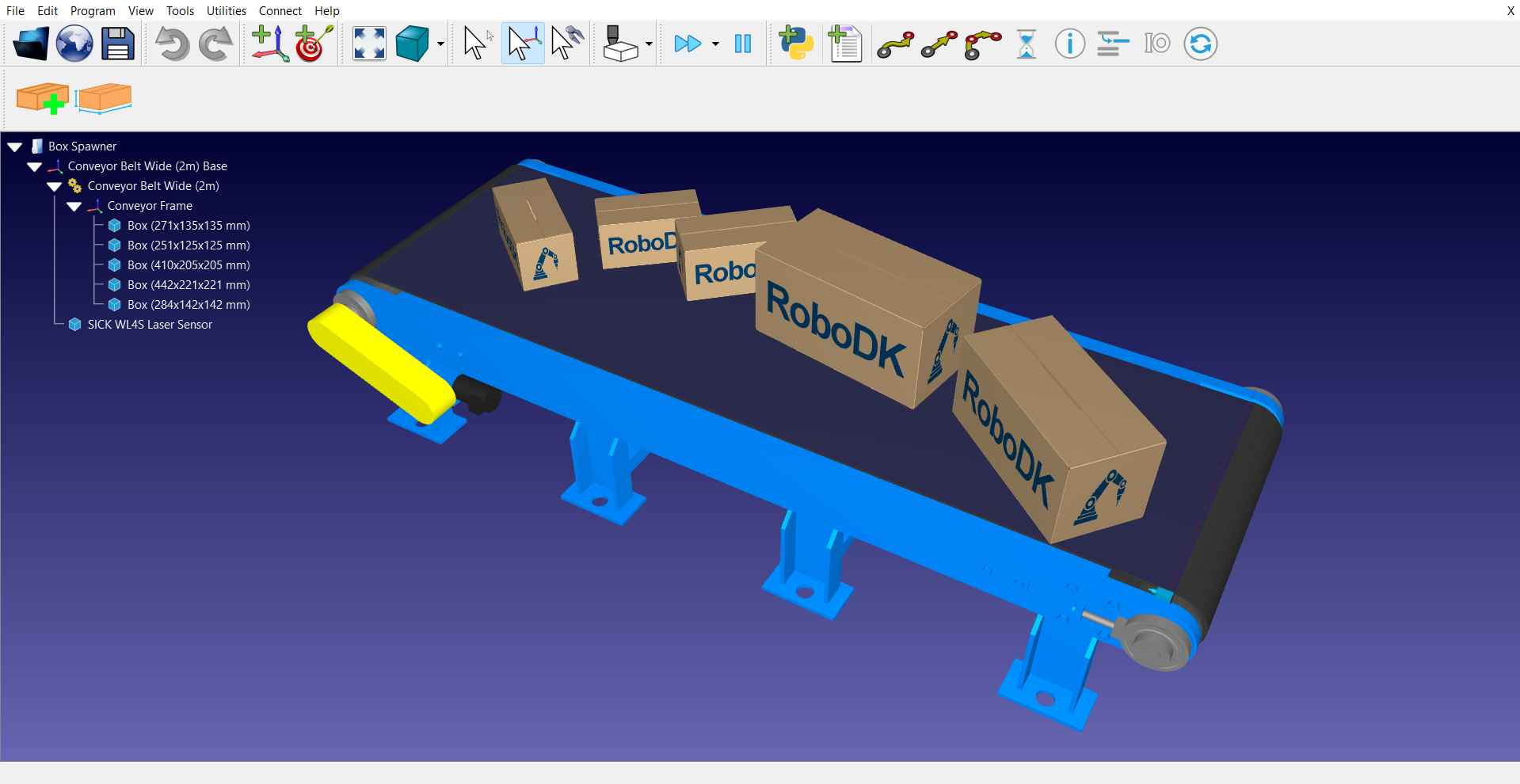The width and height of the screenshot is (1520, 784).
Task: Add a new robot program
Action: pos(844,44)
